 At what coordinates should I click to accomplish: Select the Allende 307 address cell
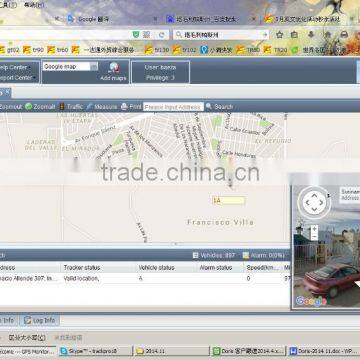coord(29,278)
